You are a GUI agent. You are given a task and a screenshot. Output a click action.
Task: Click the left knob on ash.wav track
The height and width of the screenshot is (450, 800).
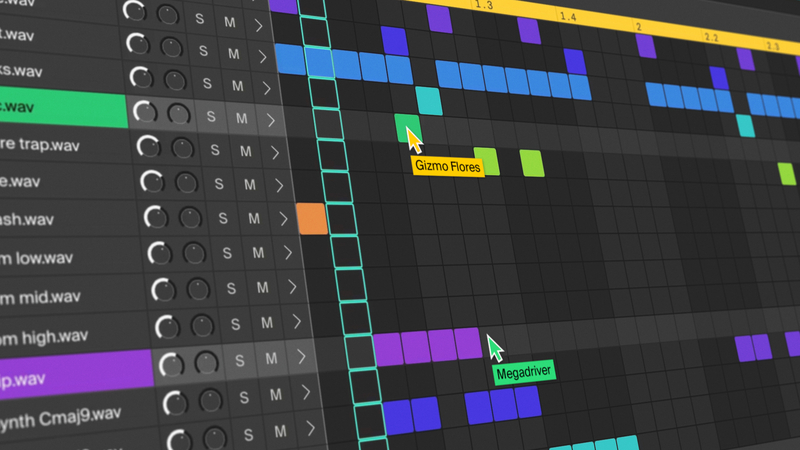coord(156,217)
